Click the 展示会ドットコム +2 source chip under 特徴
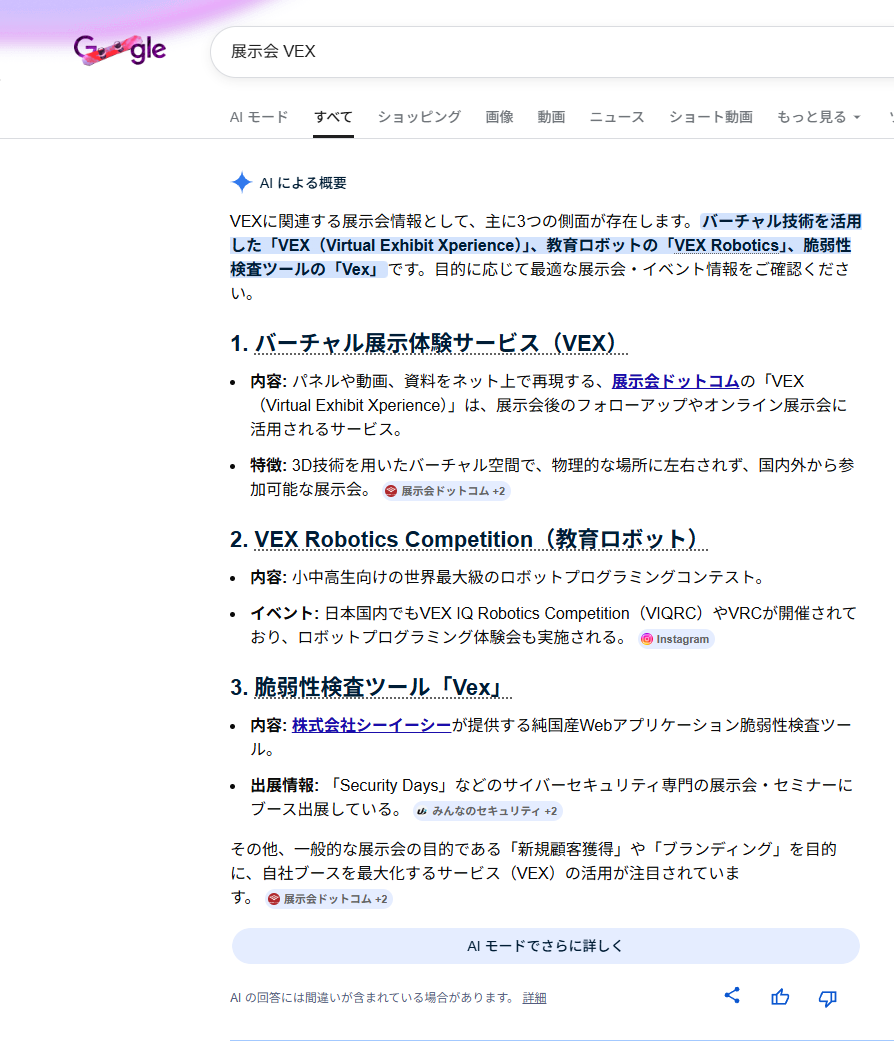 tap(446, 491)
